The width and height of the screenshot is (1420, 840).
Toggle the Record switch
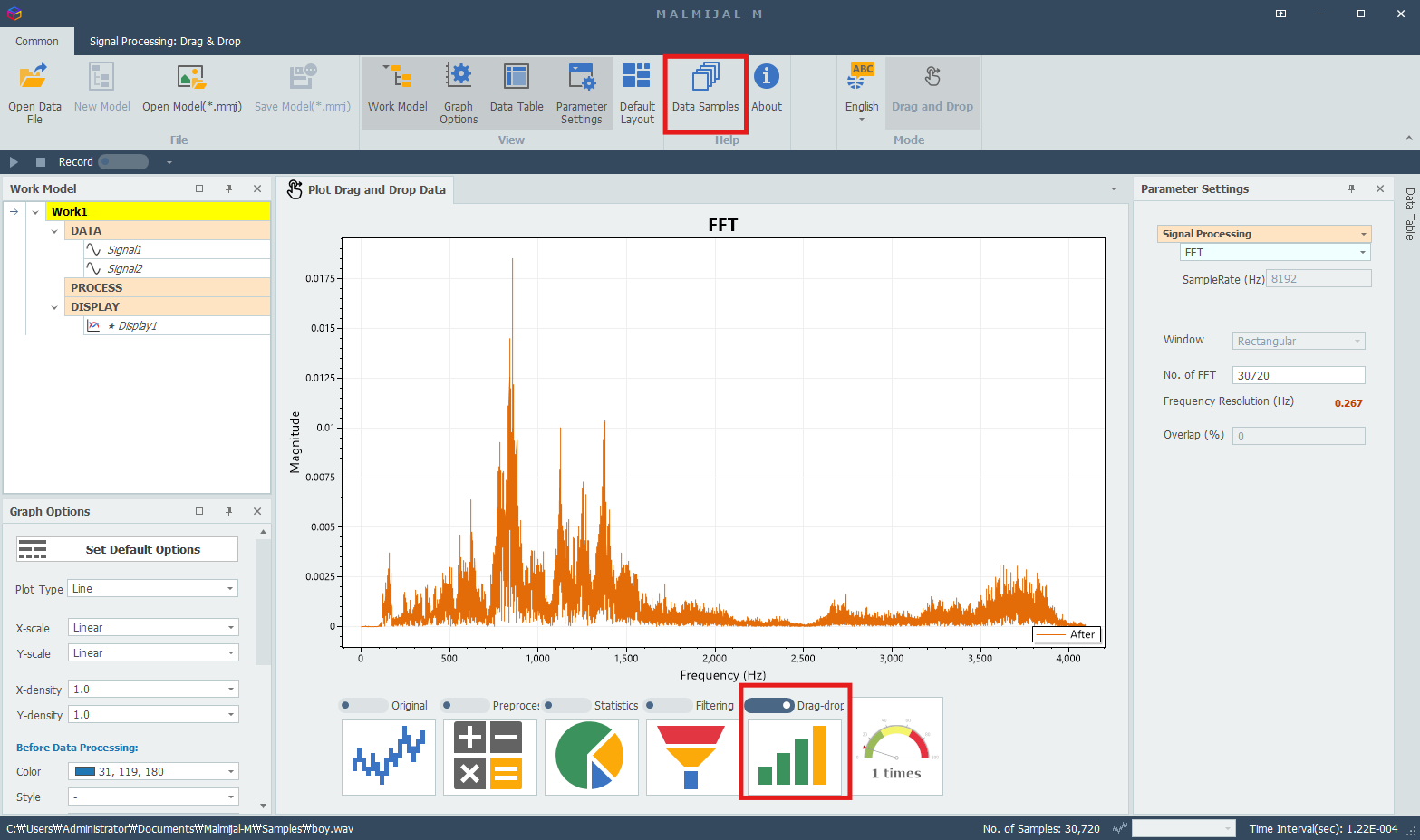pos(123,162)
